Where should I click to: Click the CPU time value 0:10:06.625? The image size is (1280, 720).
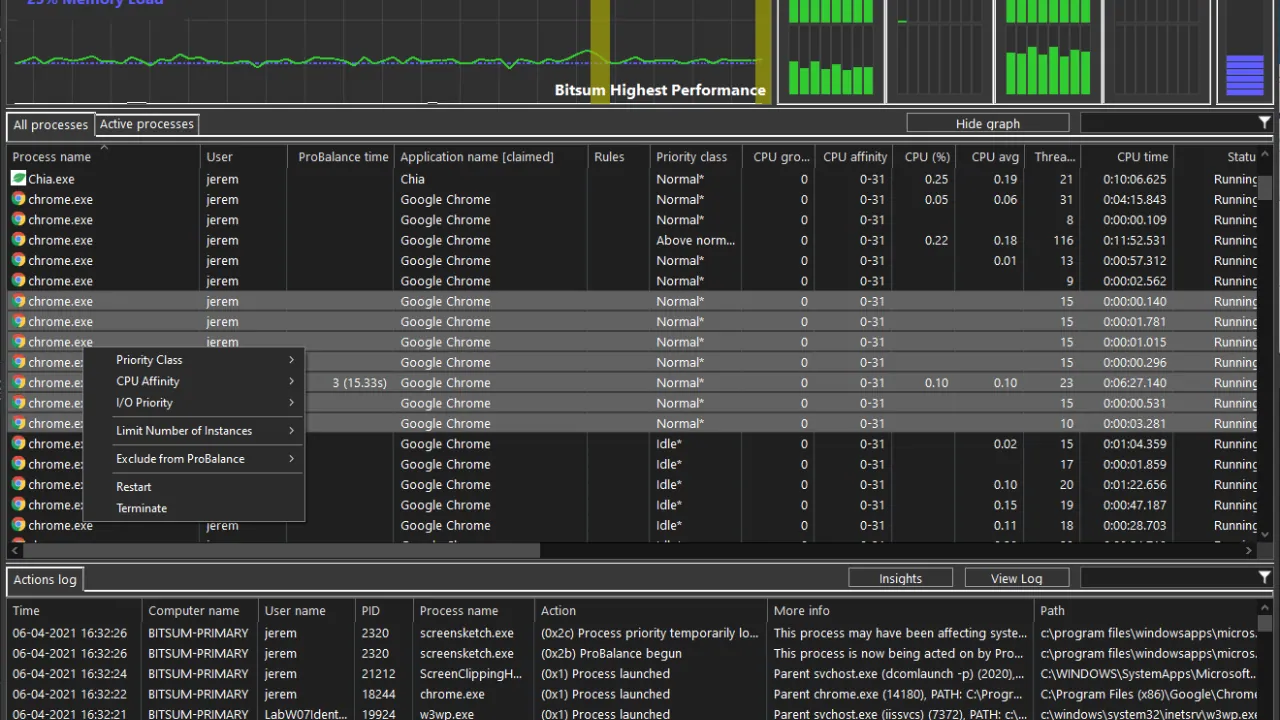point(1134,179)
